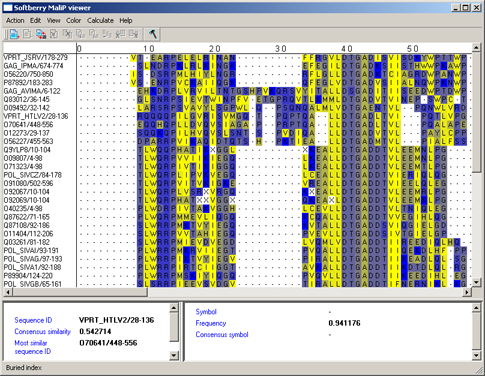Image resolution: width=485 pixels, height=376 pixels.
Task: Select sequence O56220/750-850
Action: point(28,74)
